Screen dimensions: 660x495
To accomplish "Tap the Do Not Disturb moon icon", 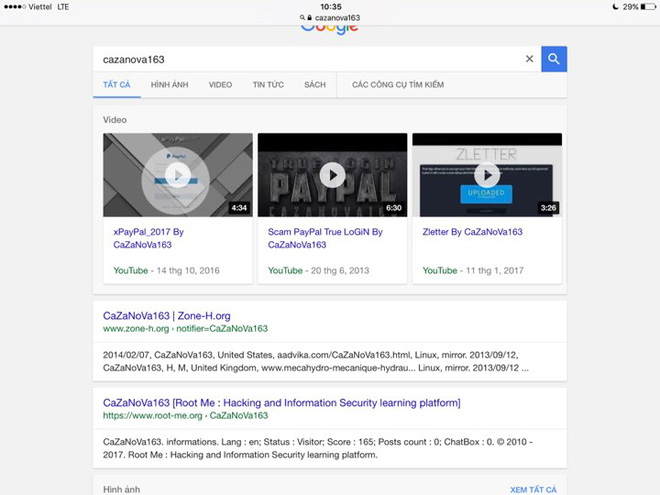I will pyautogui.click(x=615, y=7).
